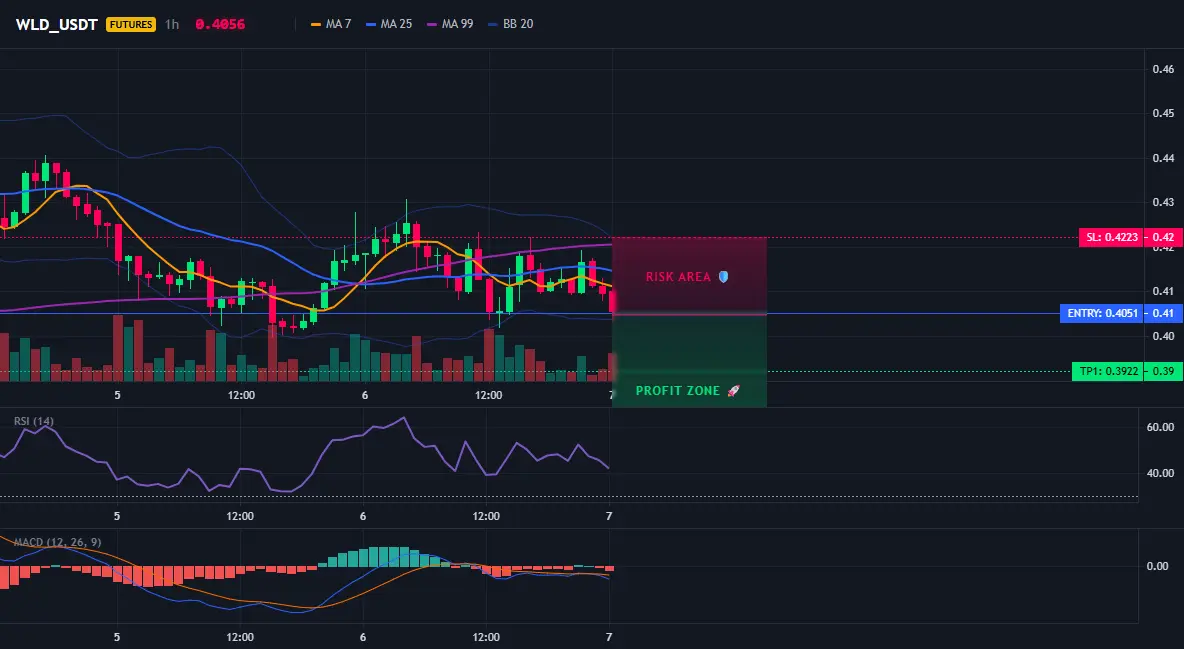Open the RSI (14) indicator label
This screenshot has width=1184, height=649.
[34, 421]
